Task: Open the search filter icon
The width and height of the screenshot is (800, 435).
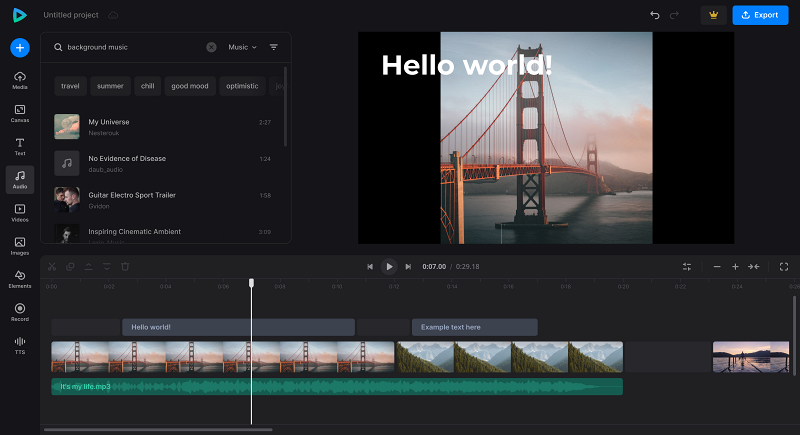Action: pyautogui.click(x=274, y=47)
